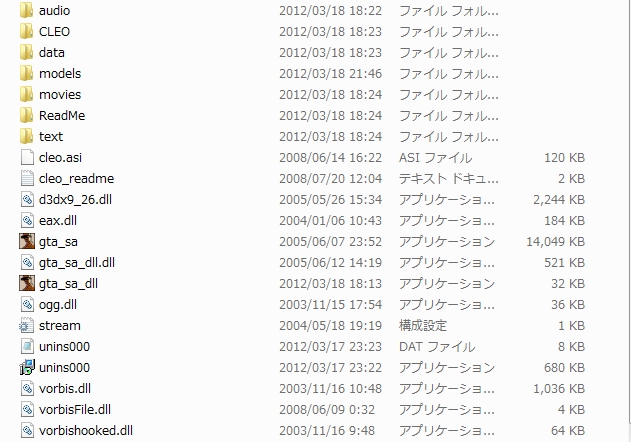Select the unins000 installer application icon
This screenshot has width=631, height=442.
point(27,368)
